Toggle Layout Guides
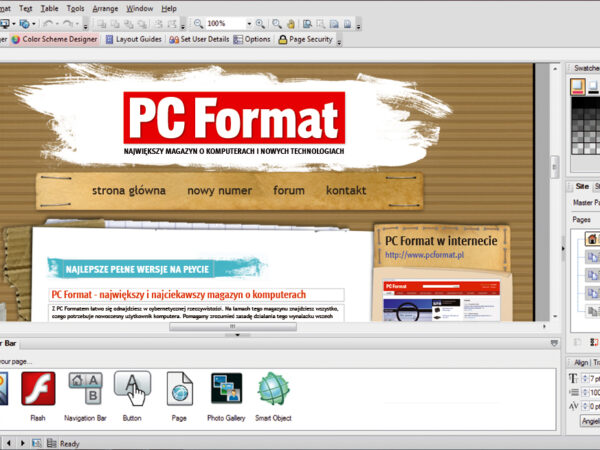The image size is (600, 450). pyautogui.click(x=132, y=39)
